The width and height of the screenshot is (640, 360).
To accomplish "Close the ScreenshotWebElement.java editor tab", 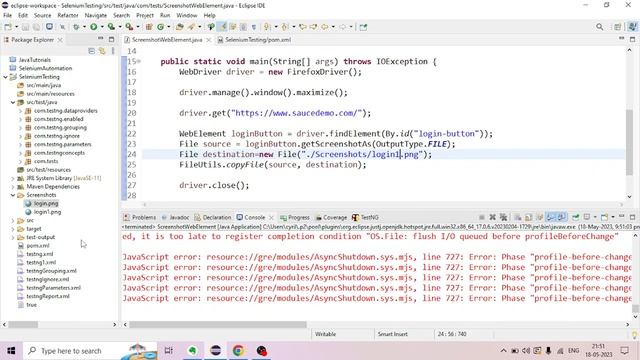I will [x=209, y=40].
